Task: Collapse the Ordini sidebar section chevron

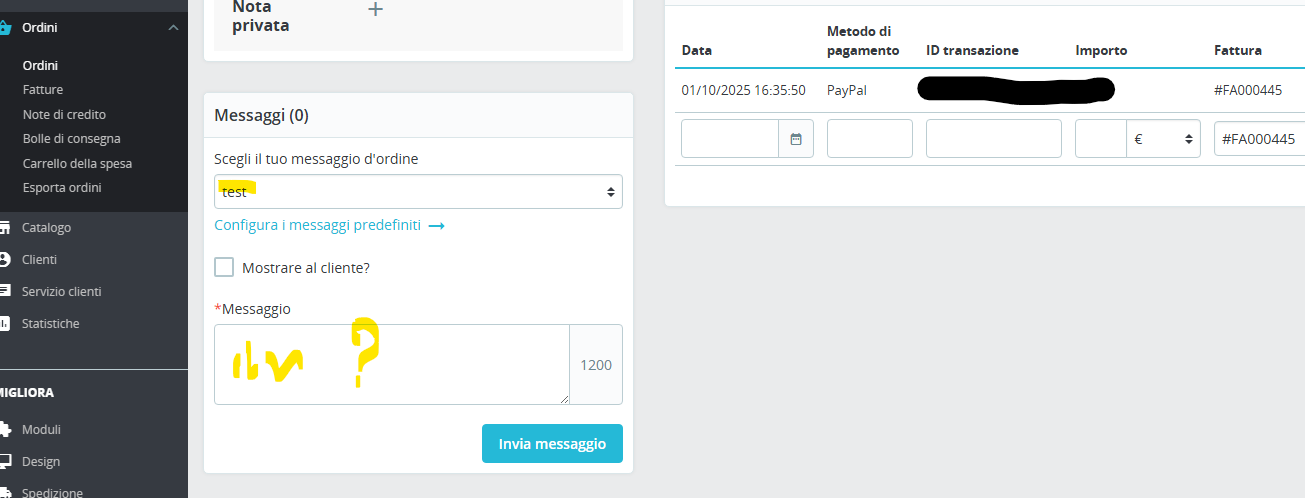Action: click(x=174, y=28)
